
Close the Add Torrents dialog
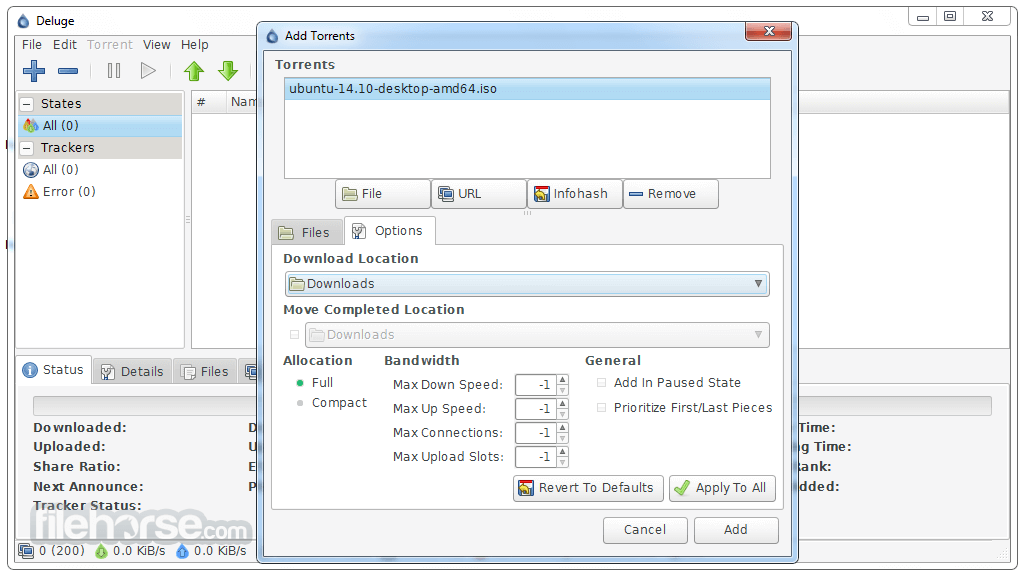769,31
